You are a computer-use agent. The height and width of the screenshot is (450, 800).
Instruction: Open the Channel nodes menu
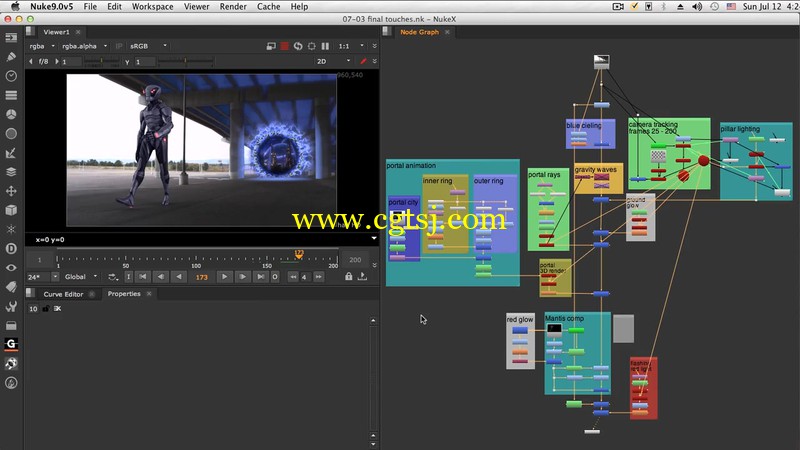pyautogui.click(x=11, y=95)
